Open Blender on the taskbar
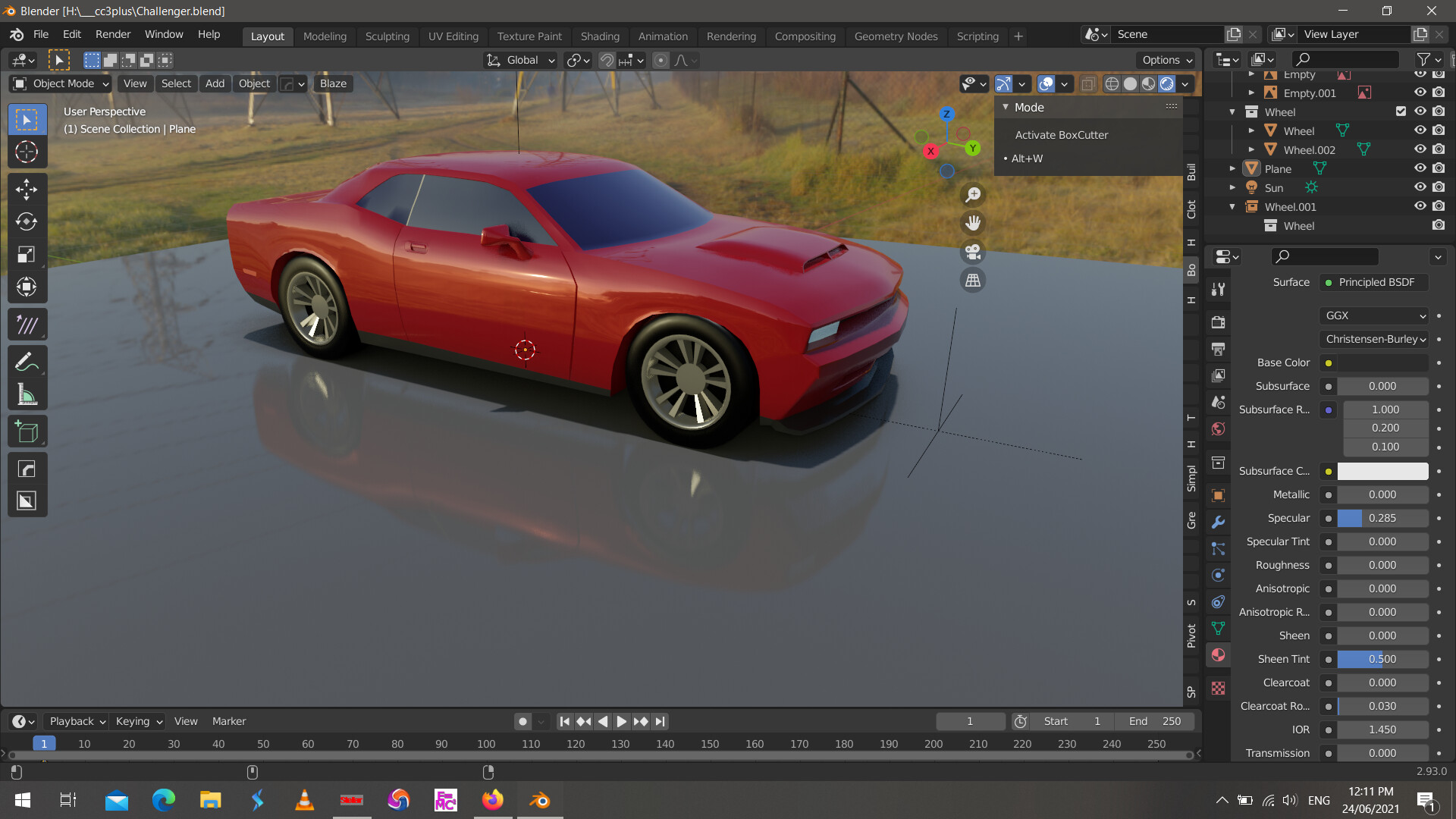1456x819 pixels. pos(539,800)
